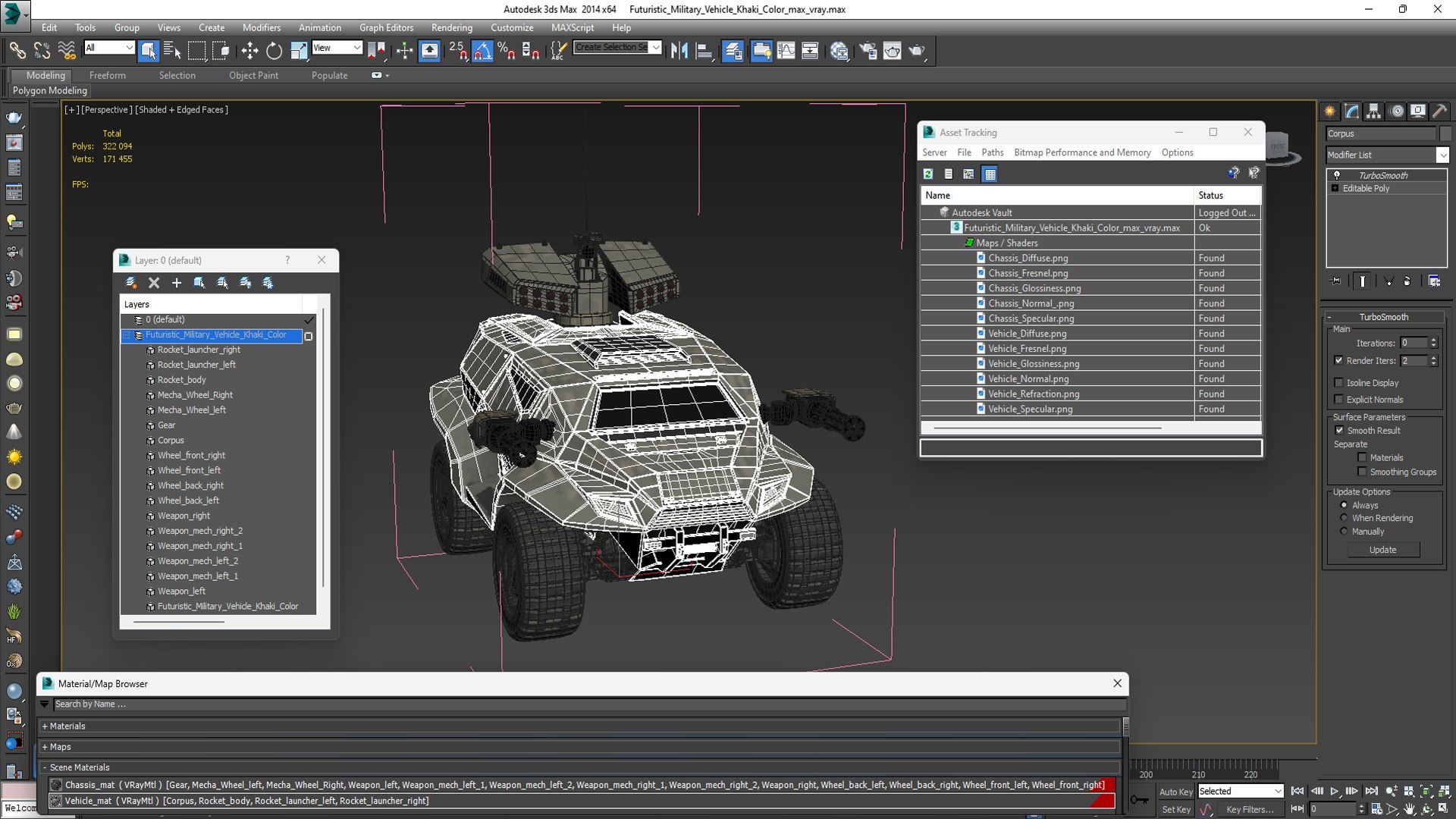Open the Graph Editors menu
The image size is (1456, 819).
(x=386, y=27)
